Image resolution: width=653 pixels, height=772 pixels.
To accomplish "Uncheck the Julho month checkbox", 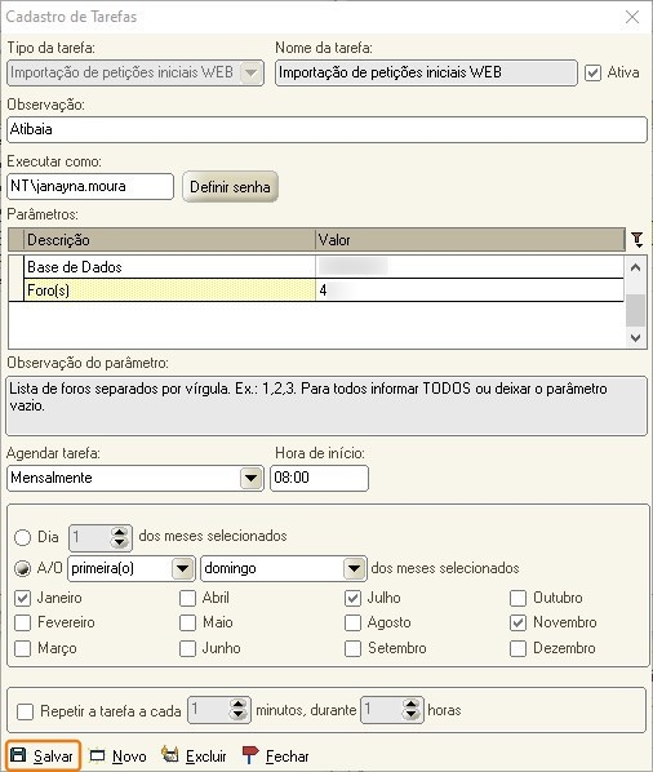I will click(x=353, y=598).
